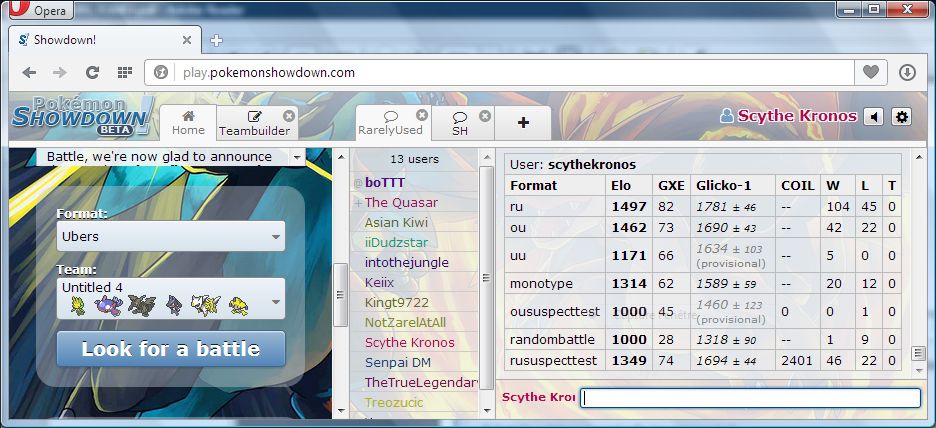Click user Asian Kiwi

pyautogui.click(x=396, y=223)
